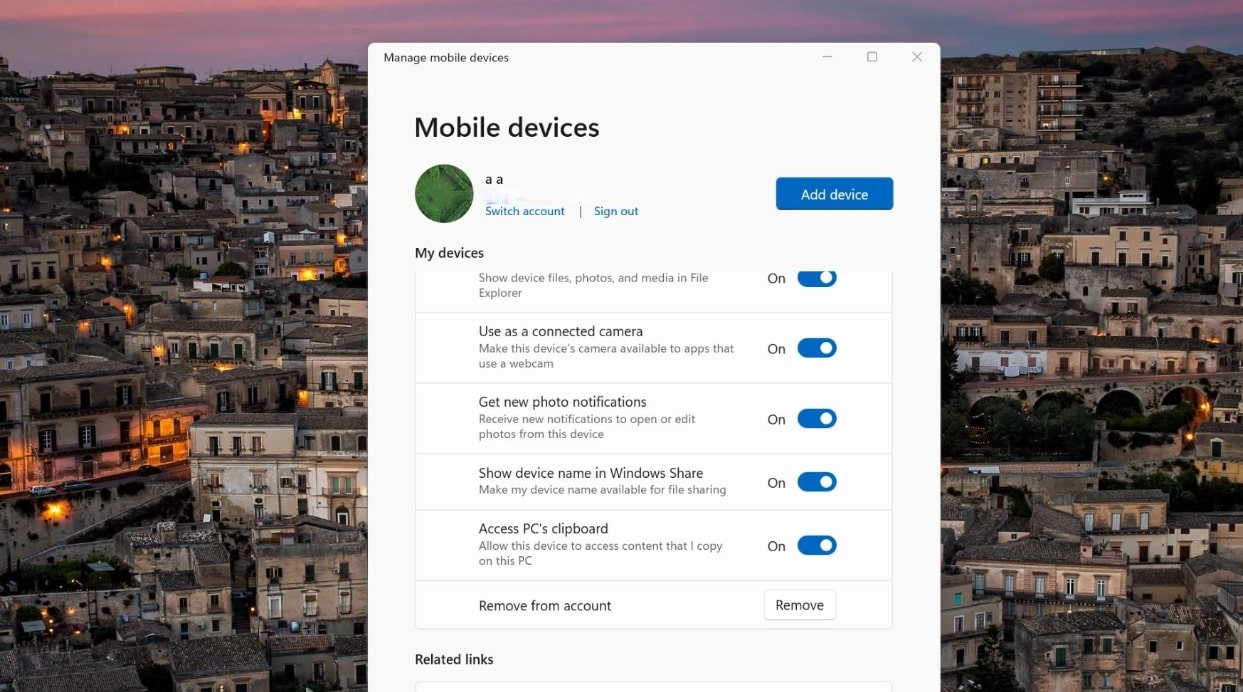
Task: Click the 'Manage mobile devices' title bar text
Action: [x=446, y=58]
